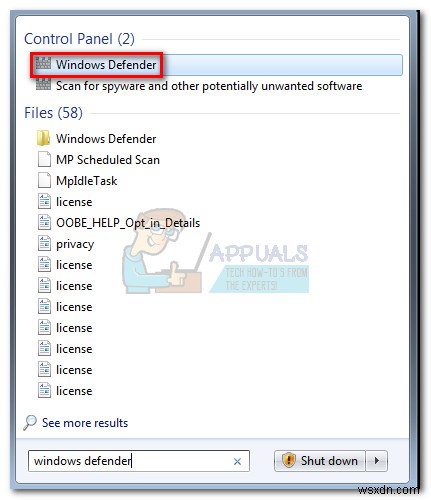The width and height of the screenshot is (431, 500).
Task: Clear the search box with the X
Action: (237, 461)
